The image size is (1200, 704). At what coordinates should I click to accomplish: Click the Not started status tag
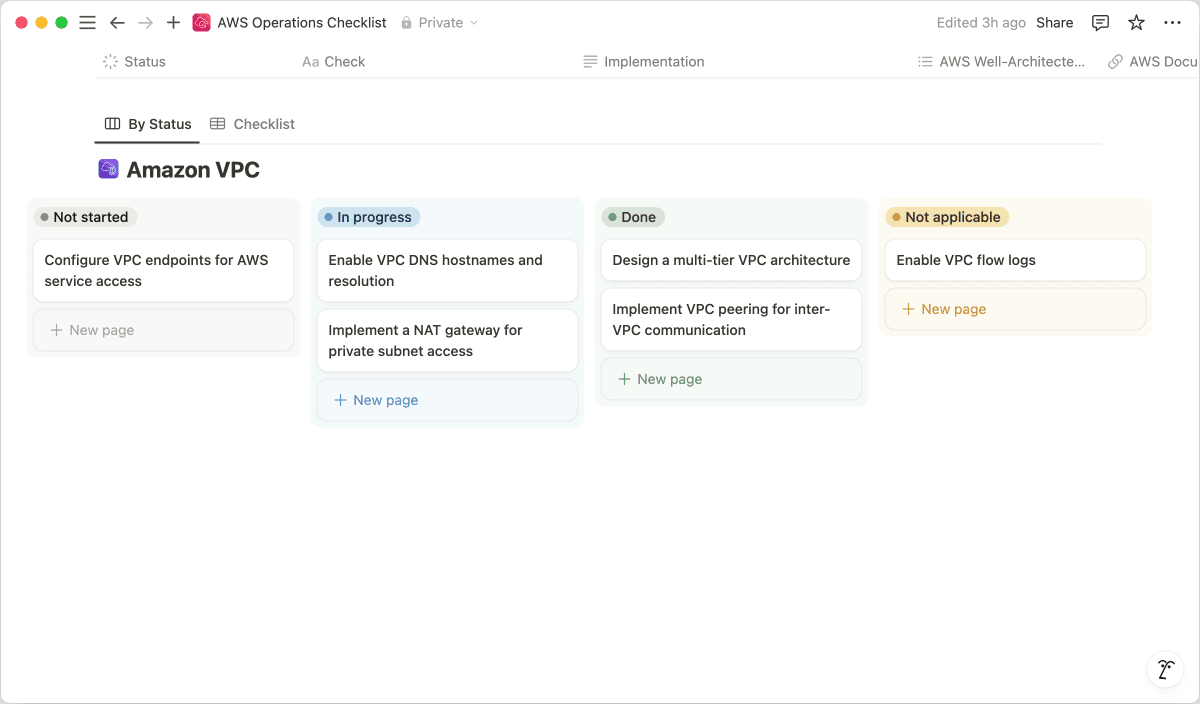click(x=85, y=217)
